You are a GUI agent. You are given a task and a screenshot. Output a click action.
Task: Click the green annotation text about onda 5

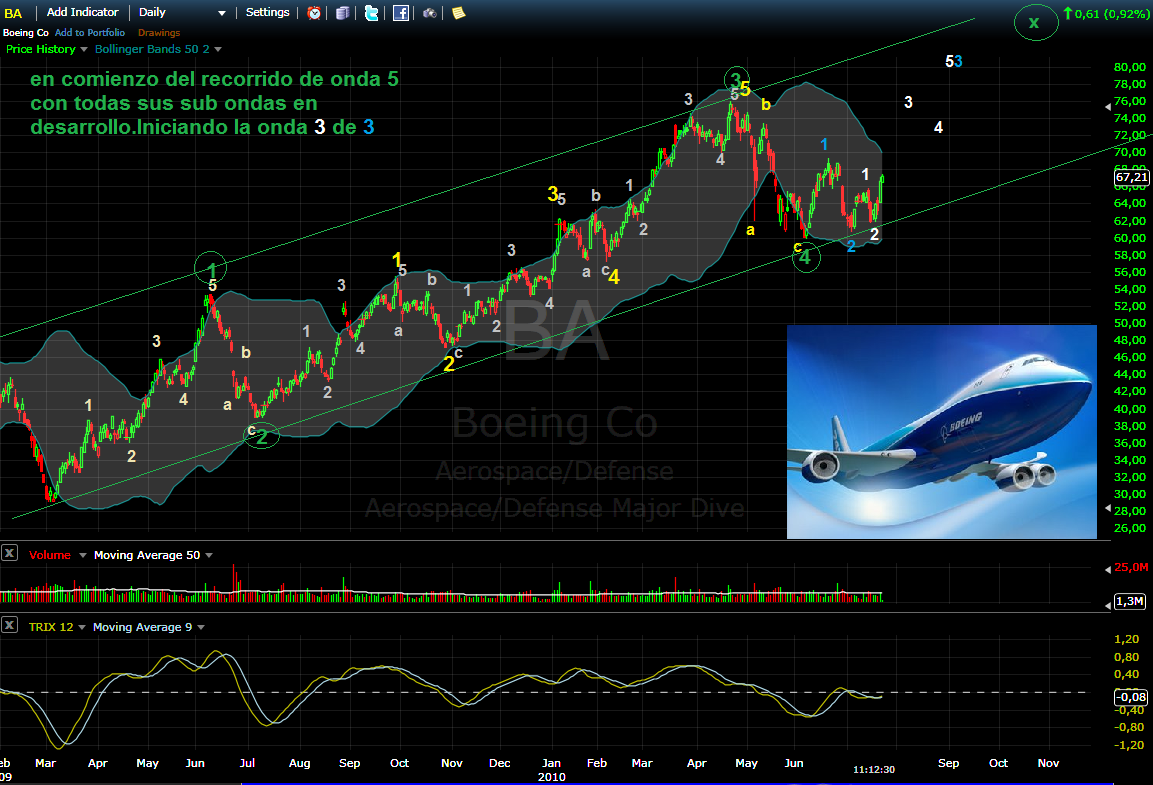pos(214,103)
